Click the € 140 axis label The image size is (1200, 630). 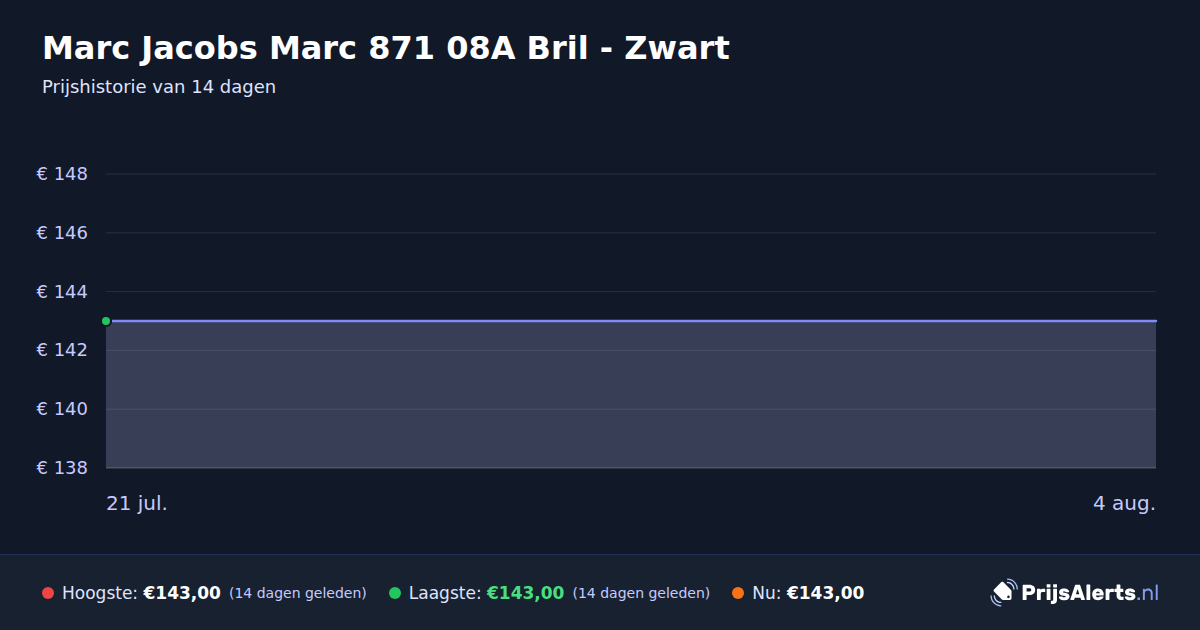pos(62,409)
